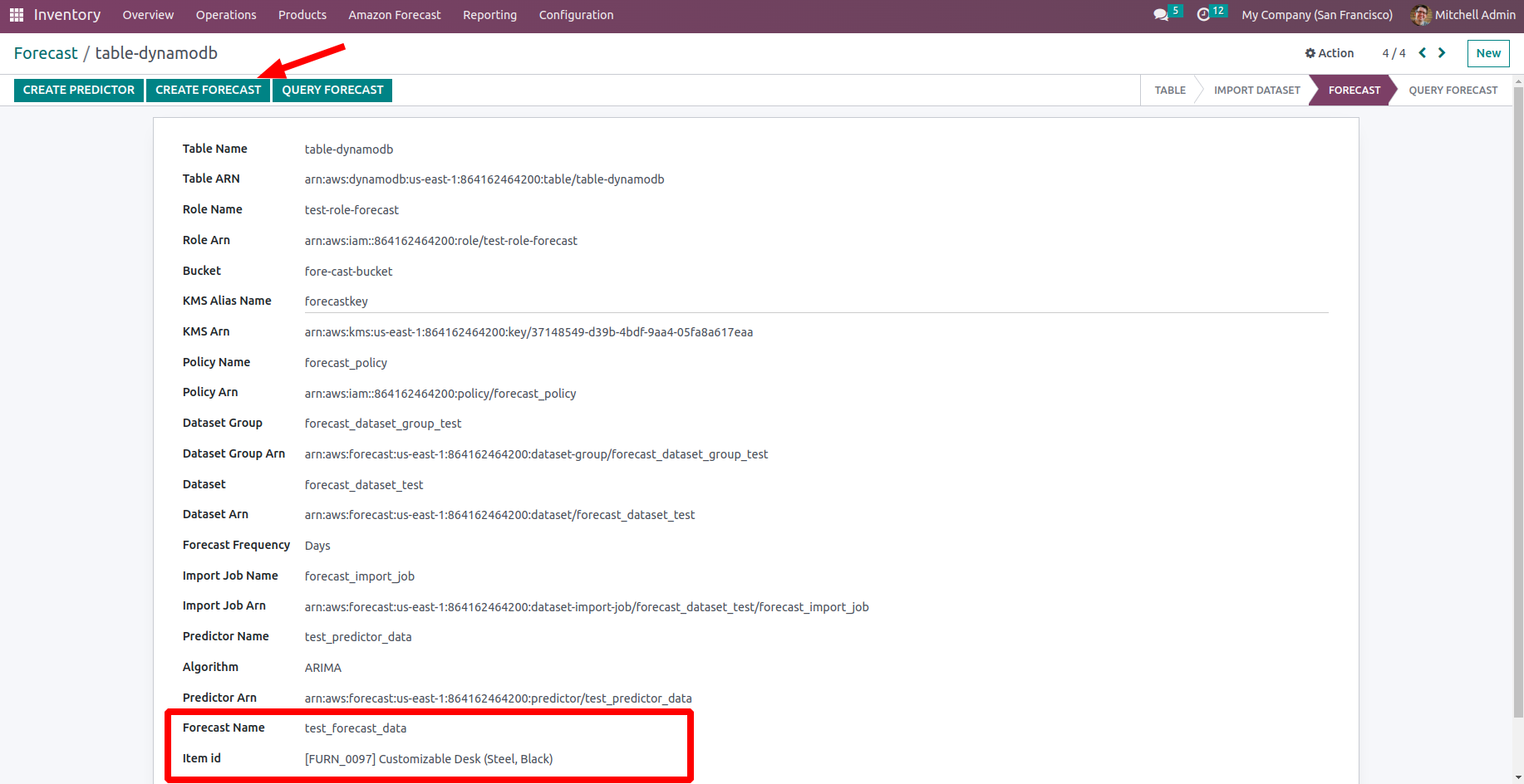
Task: Click role name value test-role-forecast
Action: pyautogui.click(x=352, y=210)
